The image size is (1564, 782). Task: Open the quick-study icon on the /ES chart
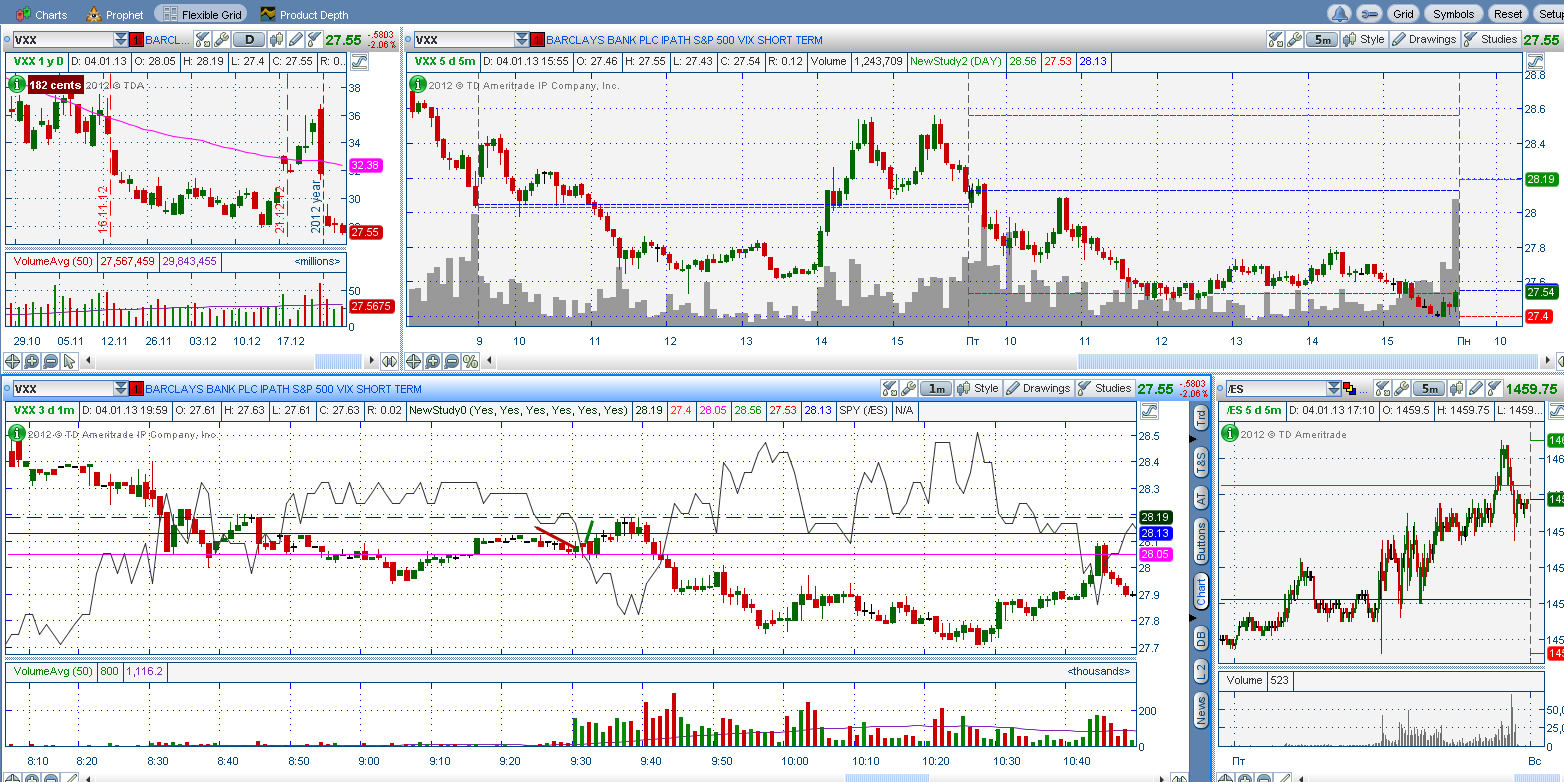pyautogui.click(x=1382, y=389)
